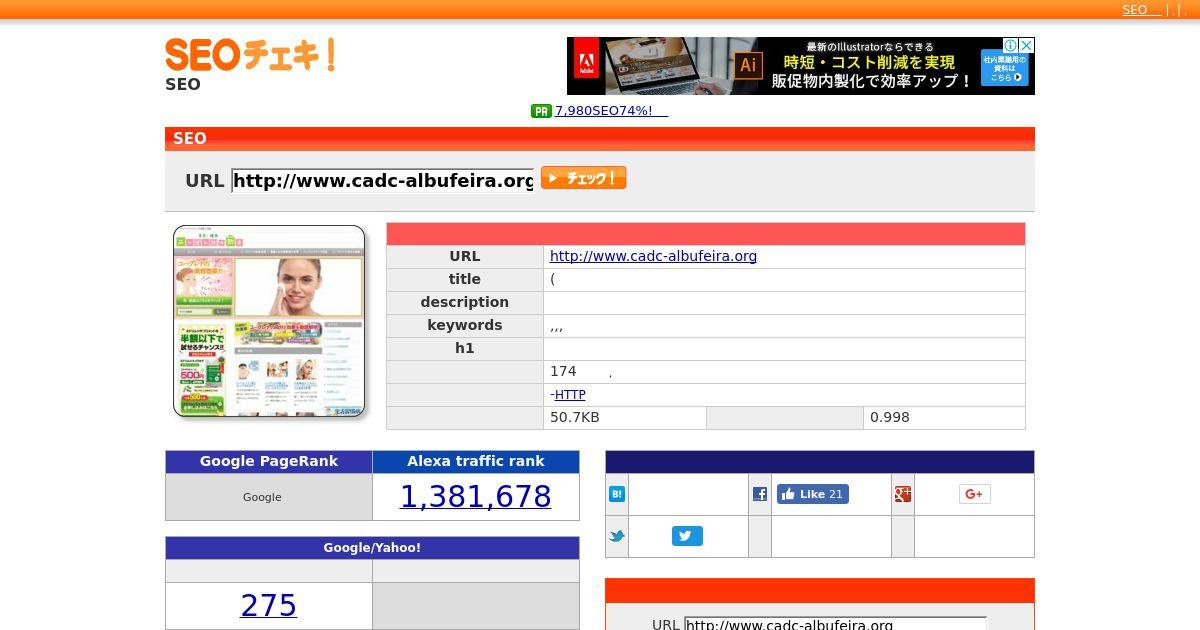The height and width of the screenshot is (630, 1200).
Task: Click the keywords row label
Action: (x=465, y=325)
